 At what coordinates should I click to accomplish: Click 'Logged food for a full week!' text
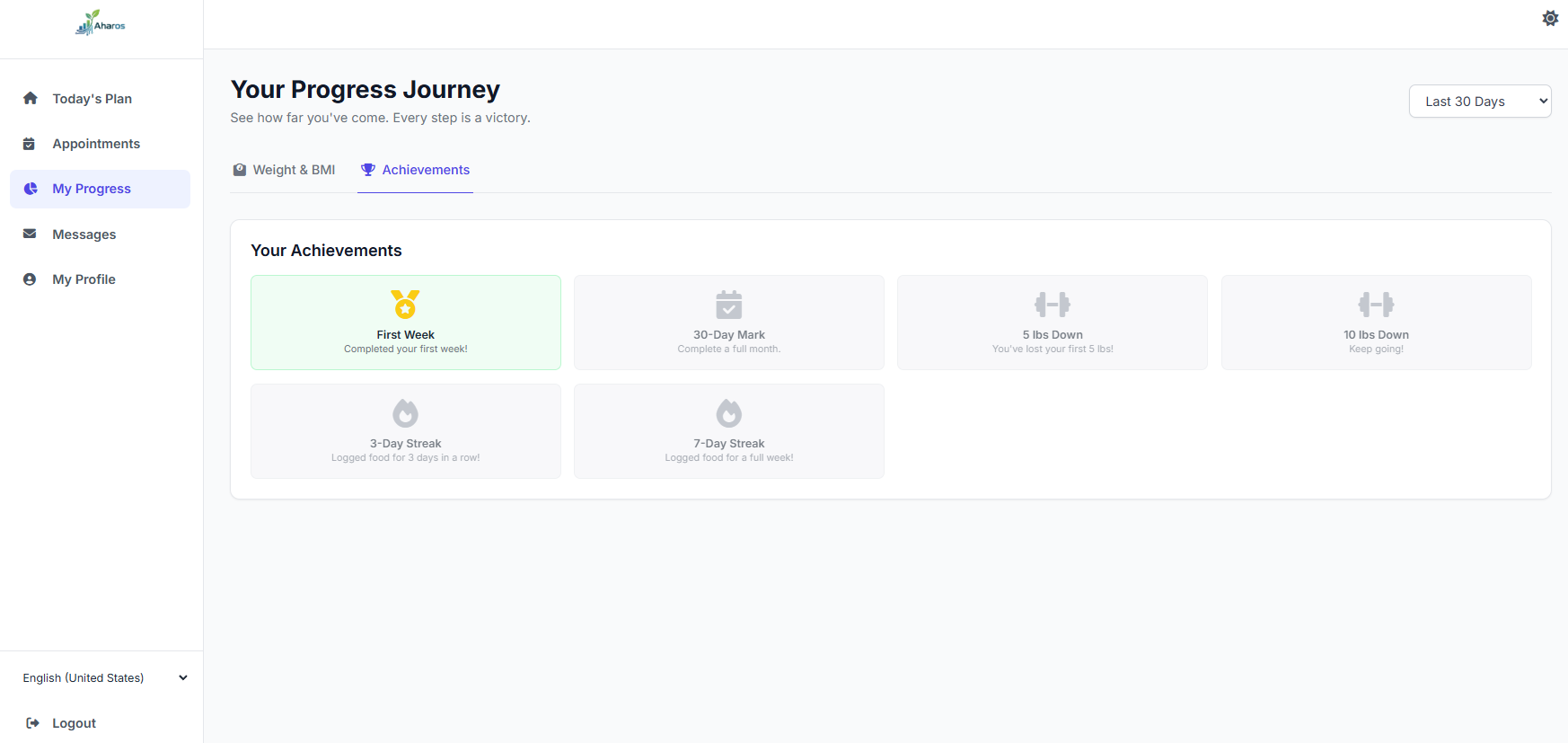point(729,458)
